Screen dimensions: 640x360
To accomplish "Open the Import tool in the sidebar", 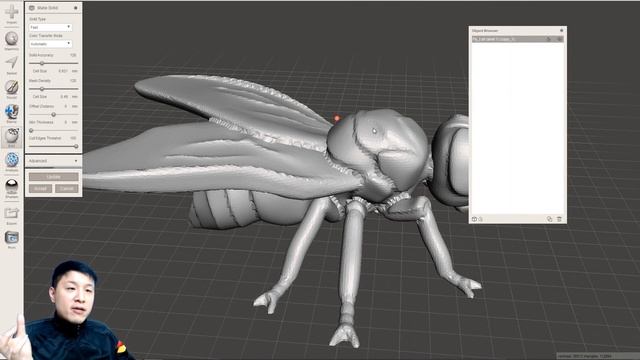I will [x=11, y=13].
